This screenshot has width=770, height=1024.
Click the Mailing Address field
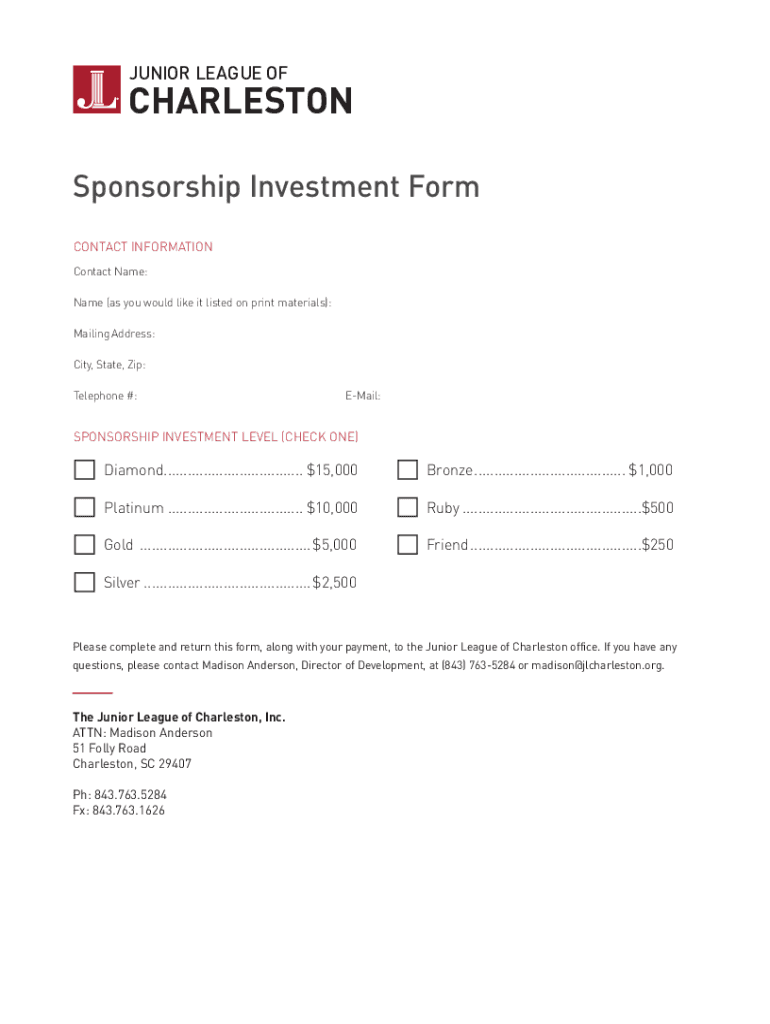point(400,334)
